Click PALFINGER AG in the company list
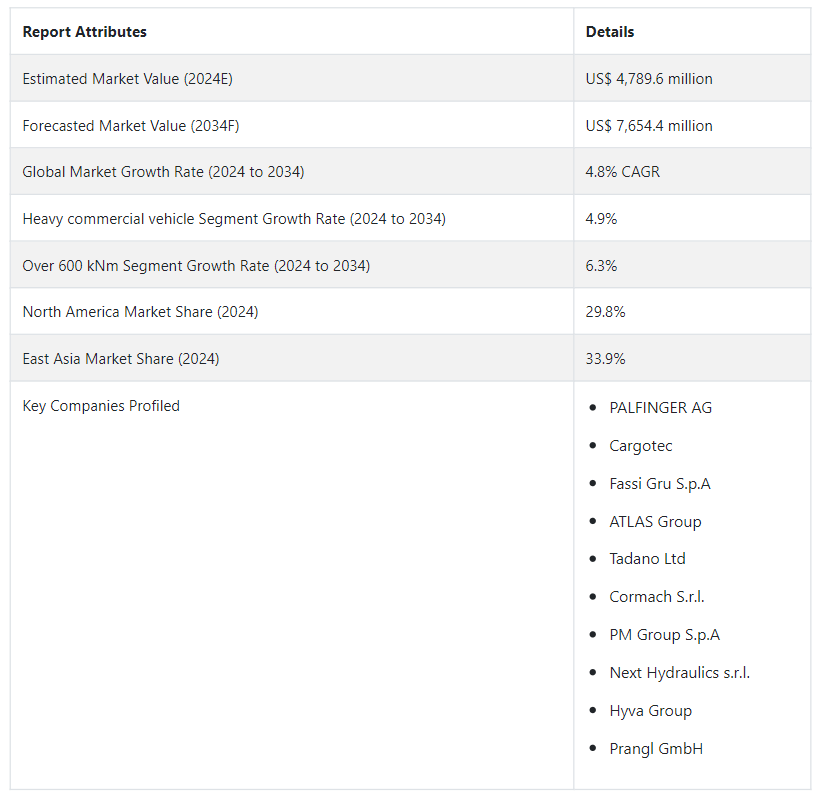The width and height of the screenshot is (815, 797). 660,408
